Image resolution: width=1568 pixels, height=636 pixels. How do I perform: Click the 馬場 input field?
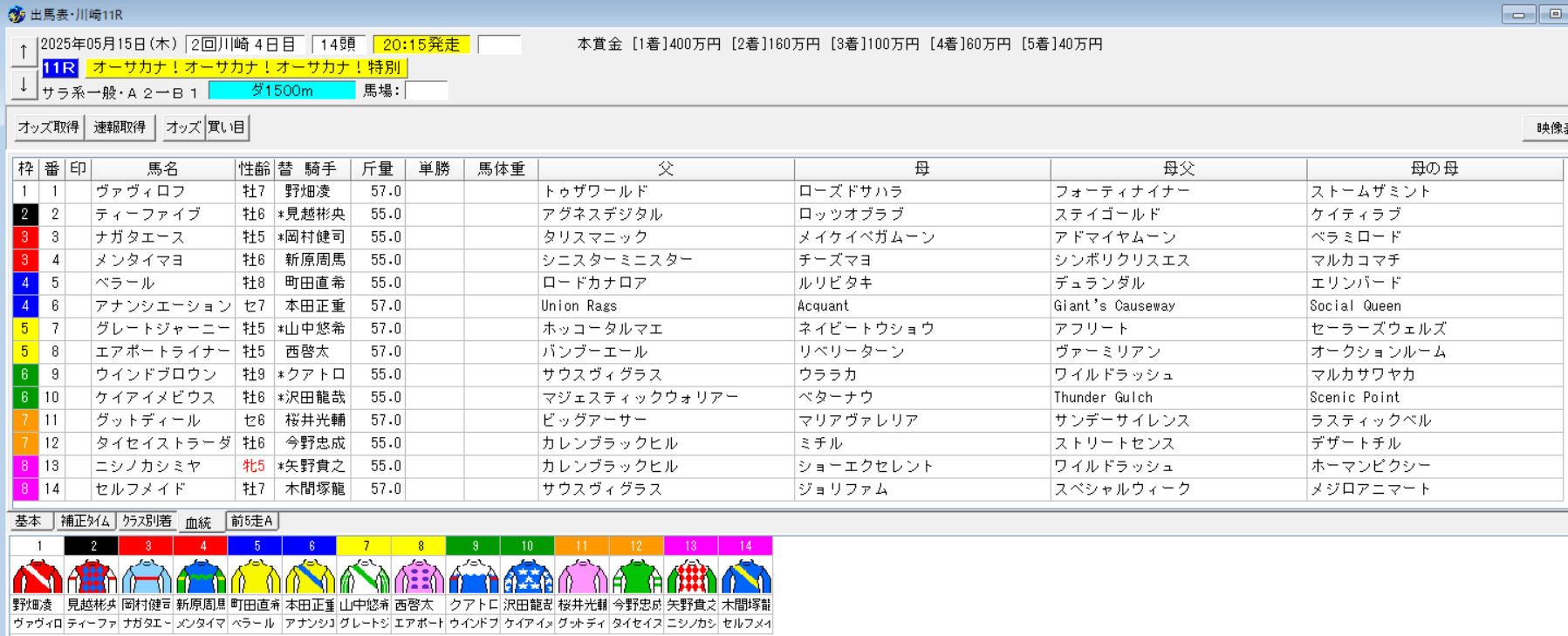[x=427, y=90]
